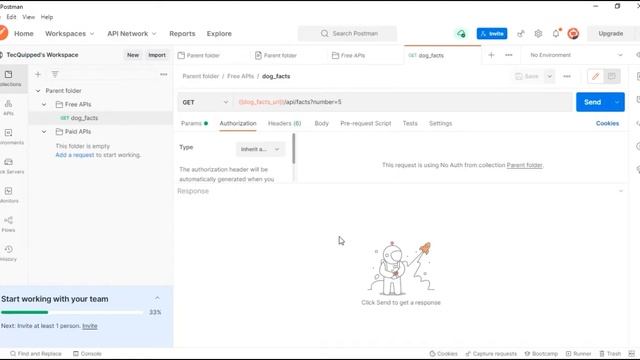Click the team progress bar at 33%
Screen dimensions: 640x360
pyautogui.click(x=72, y=312)
